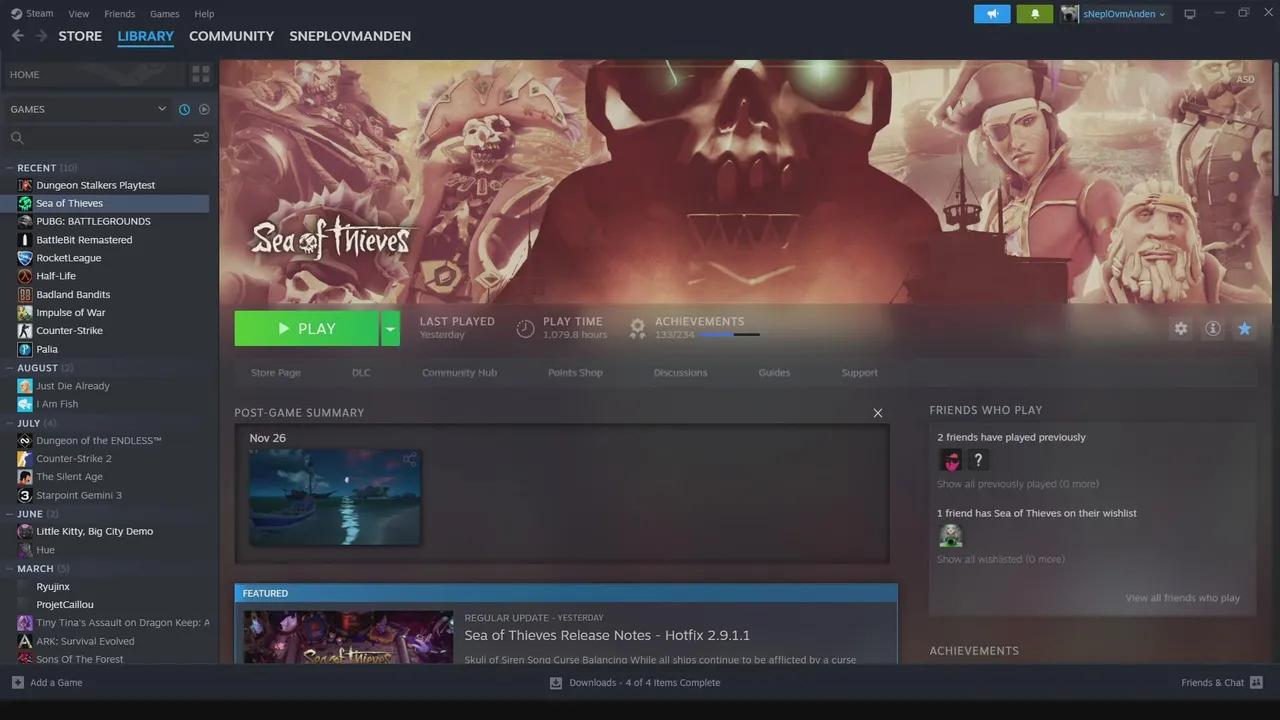Screen dimensions: 1280x720
Task: Click the game info circle icon
Action: point(1212,328)
